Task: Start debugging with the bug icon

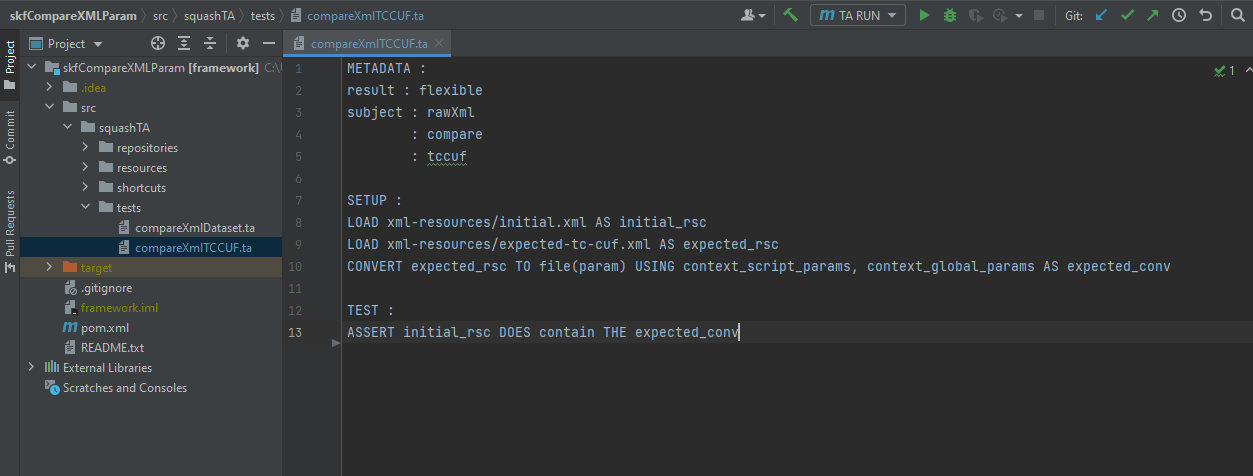Action: coord(950,15)
